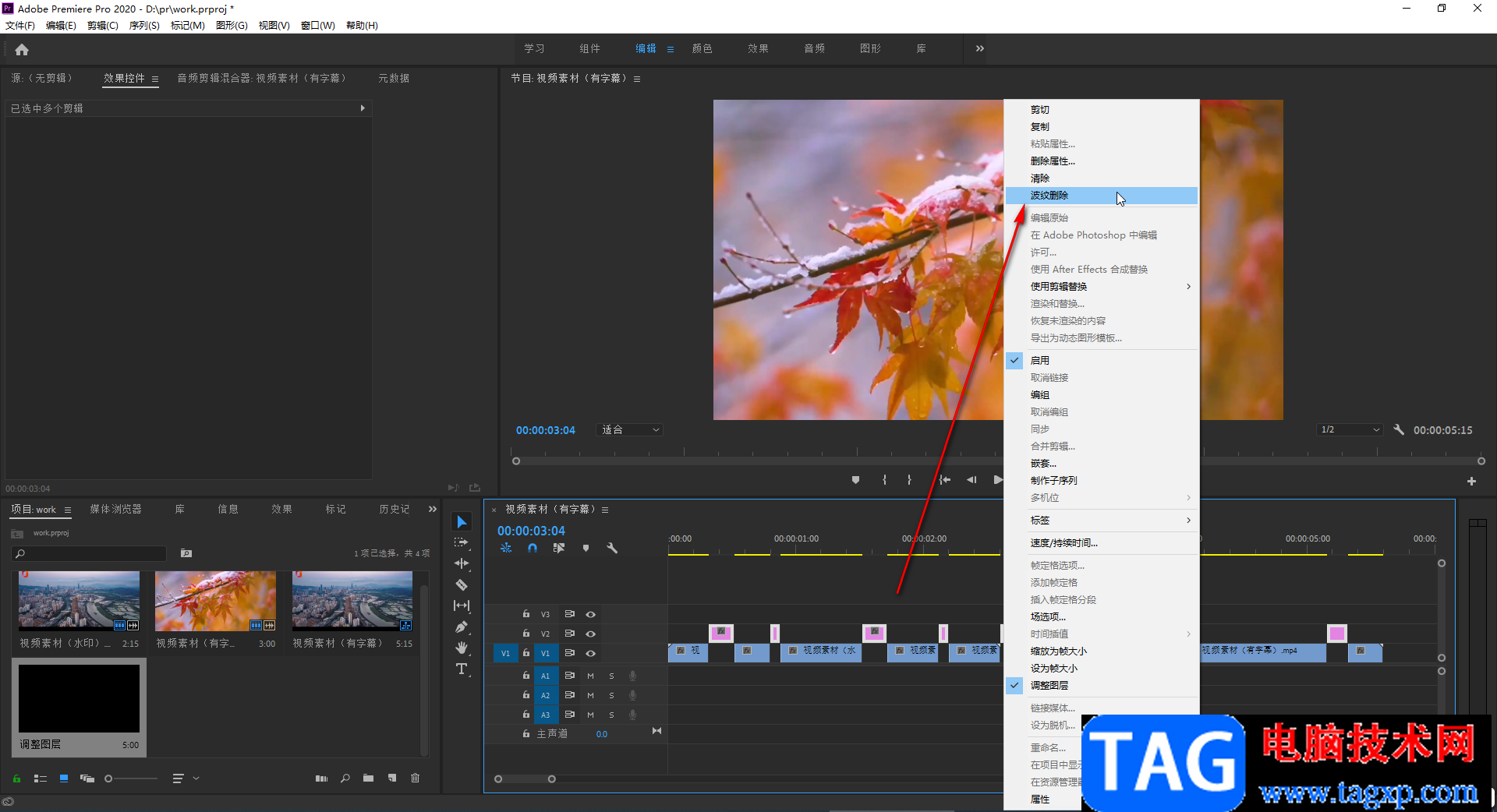This screenshot has height=812, width=1497.
Task: Add a marker in the timeline panel
Action: click(x=586, y=548)
